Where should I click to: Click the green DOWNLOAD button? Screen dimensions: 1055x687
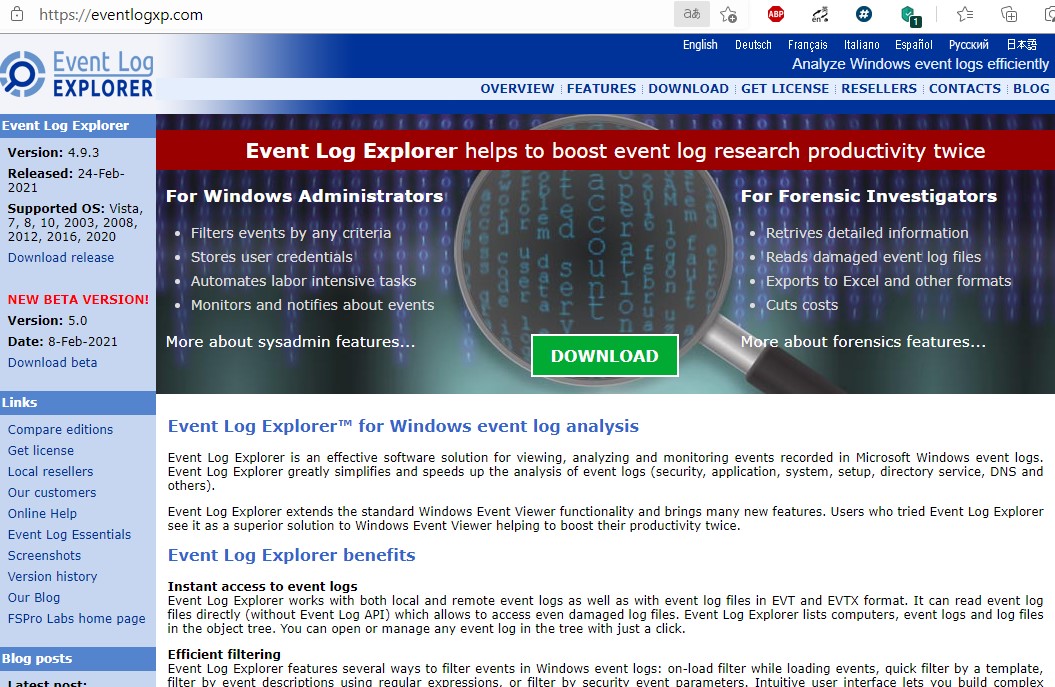[x=604, y=355]
